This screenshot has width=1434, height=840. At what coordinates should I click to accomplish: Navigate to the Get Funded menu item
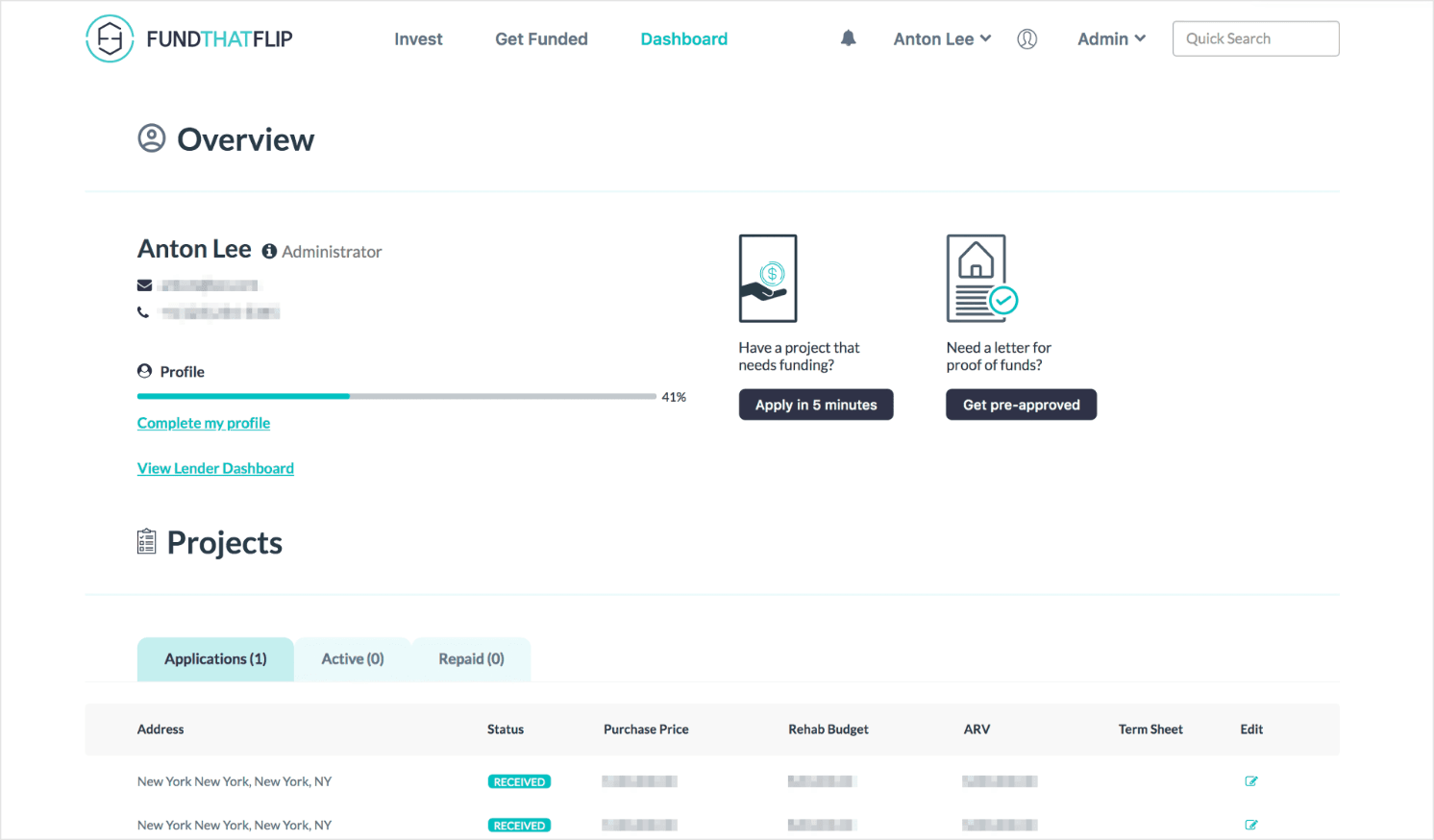[541, 38]
